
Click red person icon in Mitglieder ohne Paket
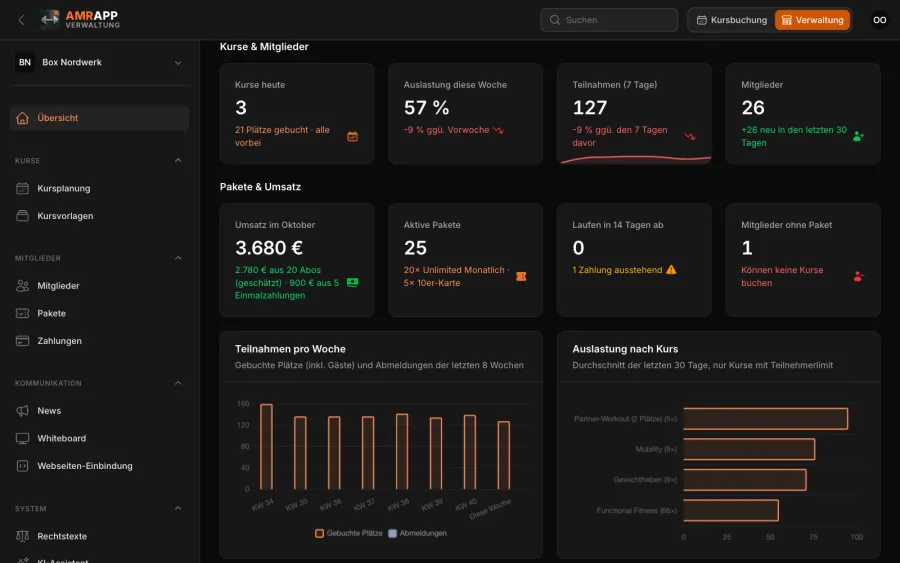858,277
